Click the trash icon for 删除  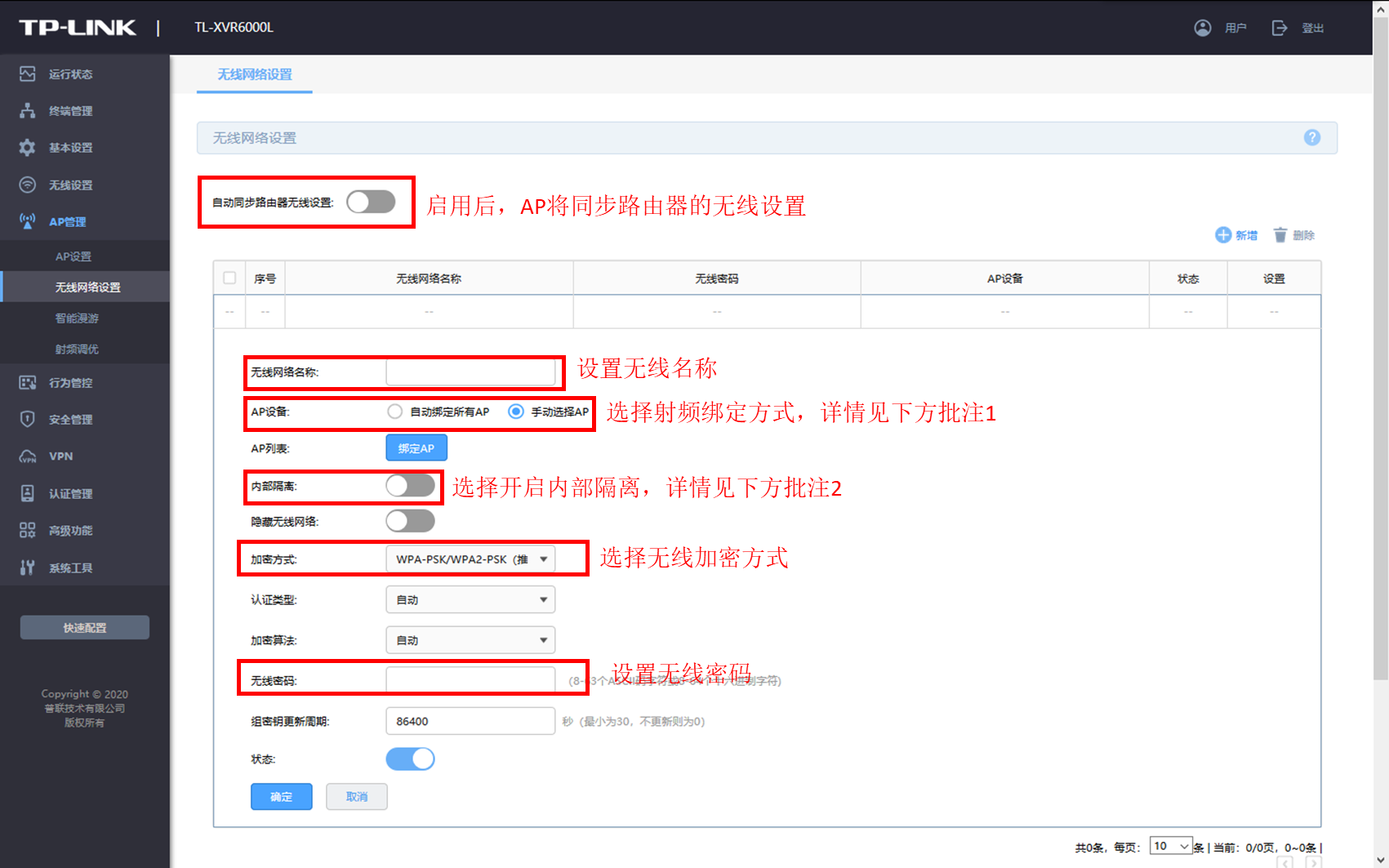pyautogui.click(x=1280, y=235)
